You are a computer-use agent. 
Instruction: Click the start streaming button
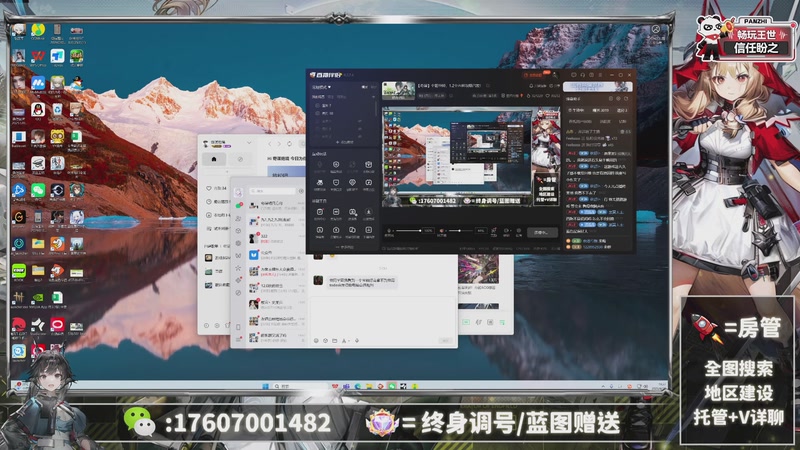click(543, 232)
